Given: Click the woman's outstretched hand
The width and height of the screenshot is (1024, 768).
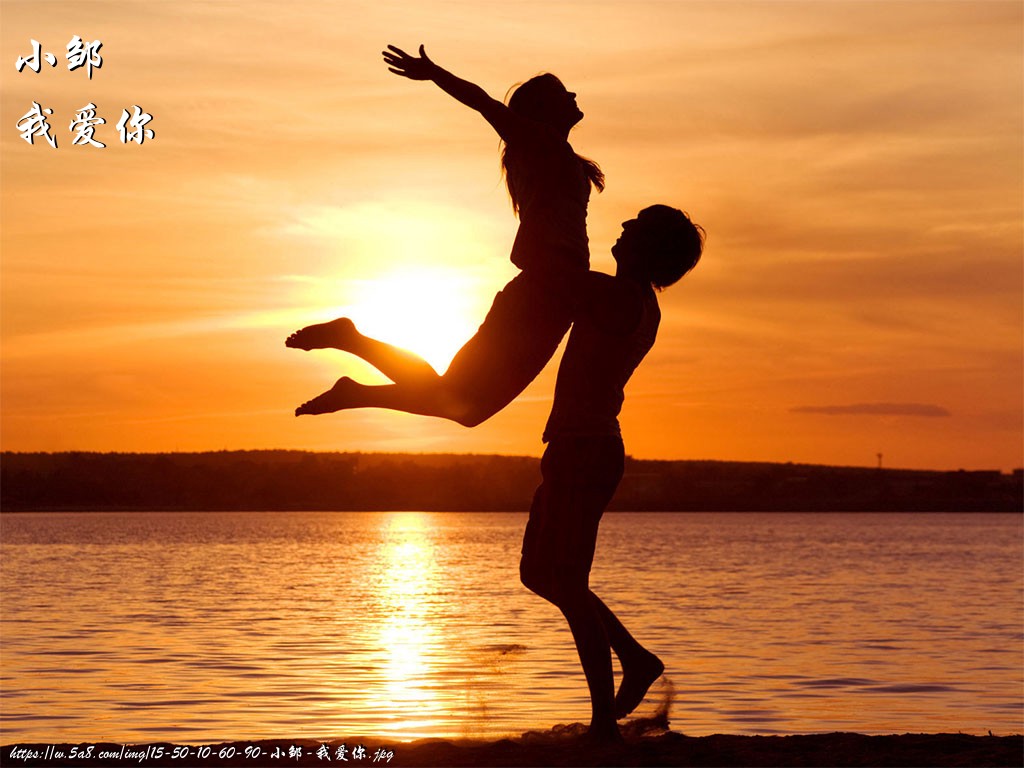Looking at the screenshot, I should click(x=406, y=62).
